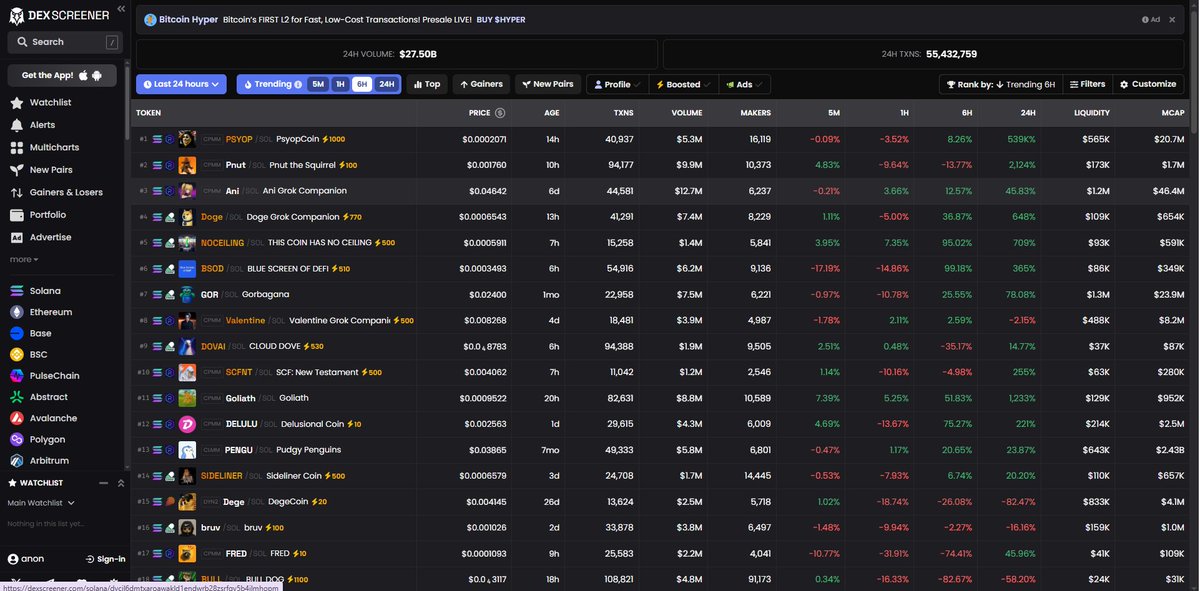This screenshot has height=591, width=1200.
Task: Expand the Ads filter dropdown
Action: 744,85
